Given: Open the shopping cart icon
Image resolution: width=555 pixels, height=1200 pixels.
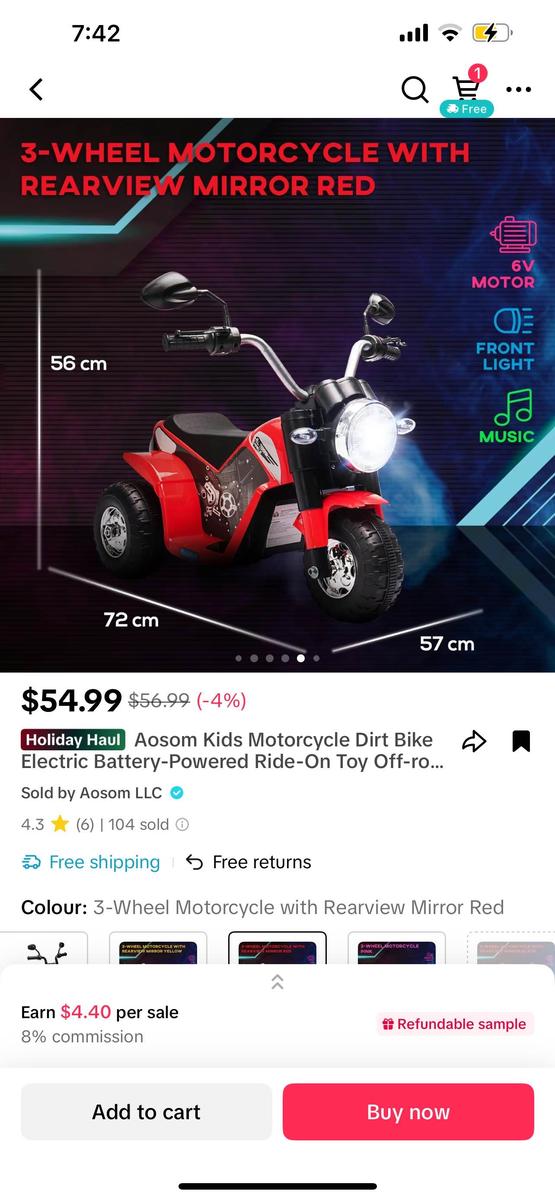Looking at the screenshot, I should click(466, 89).
